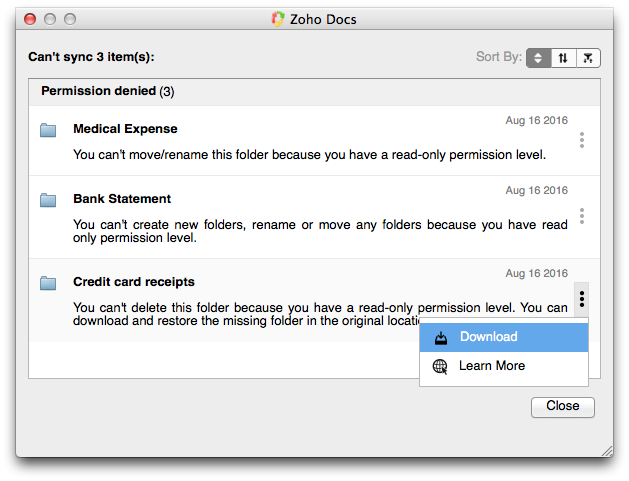Image resolution: width=629 pixels, height=481 pixels.
Task: Click the Credit card receipts folder icon
Action: (x=48, y=283)
